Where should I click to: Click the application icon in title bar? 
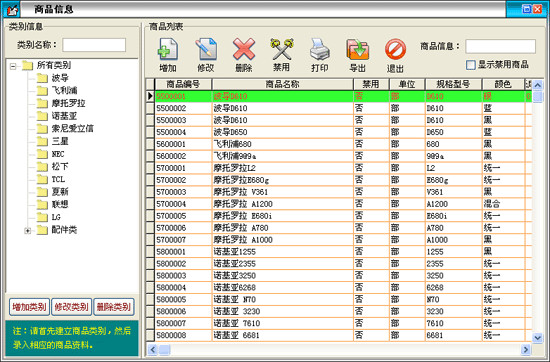[12, 9]
